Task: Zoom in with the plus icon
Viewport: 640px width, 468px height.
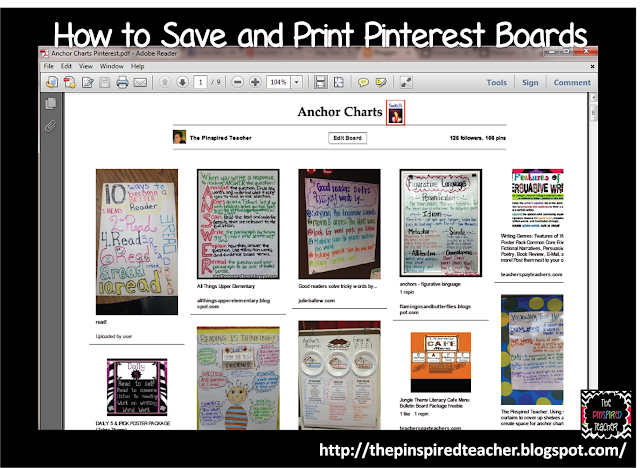Action: pyautogui.click(x=255, y=82)
